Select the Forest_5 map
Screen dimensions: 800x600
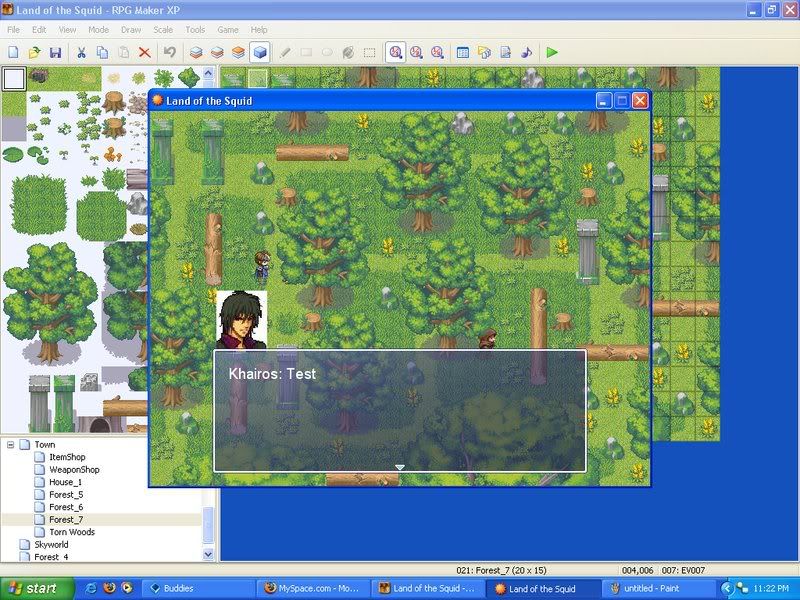click(66, 494)
